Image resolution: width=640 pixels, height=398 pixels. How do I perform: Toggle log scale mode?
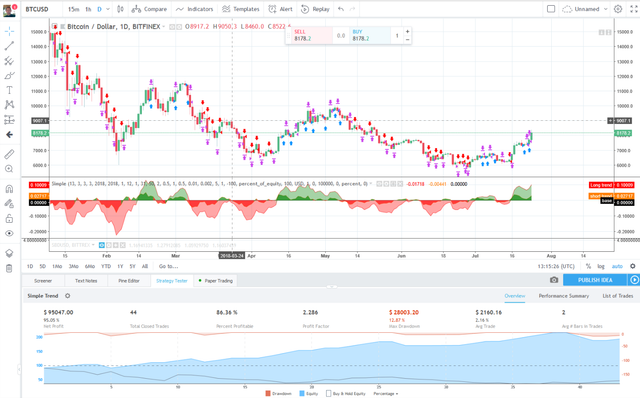601,266
